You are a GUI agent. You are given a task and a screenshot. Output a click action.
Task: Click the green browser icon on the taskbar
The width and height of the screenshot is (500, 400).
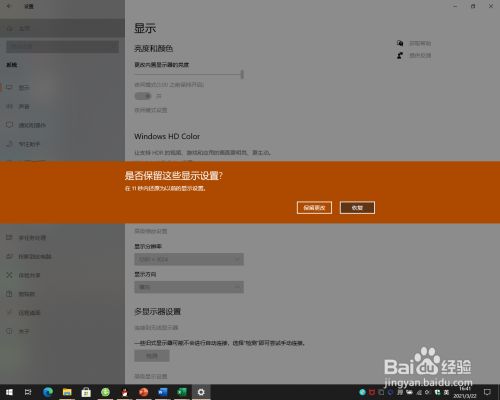pos(105,392)
